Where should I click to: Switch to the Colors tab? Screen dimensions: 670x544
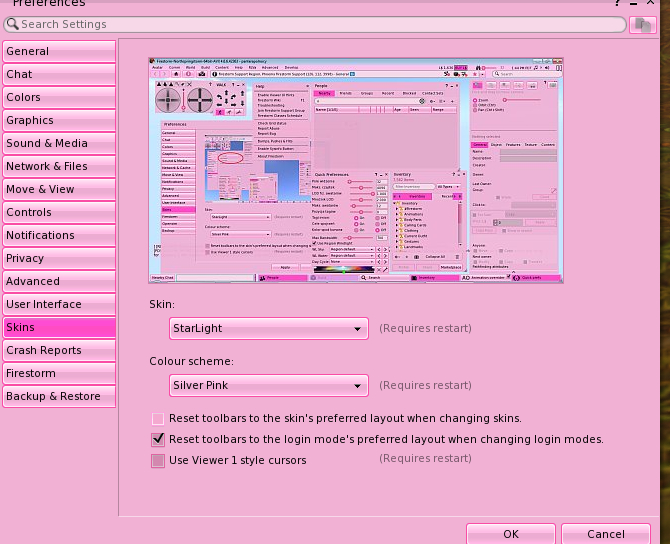point(58,97)
